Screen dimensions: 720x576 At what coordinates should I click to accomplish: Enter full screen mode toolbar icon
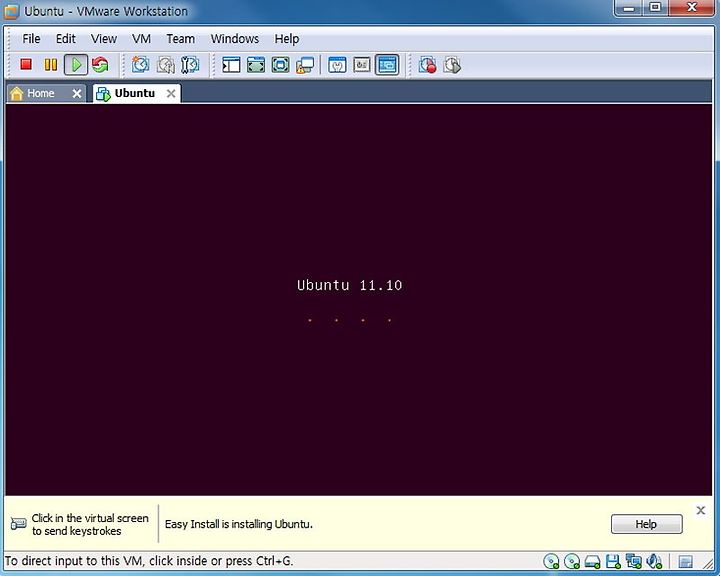point(281,65)
